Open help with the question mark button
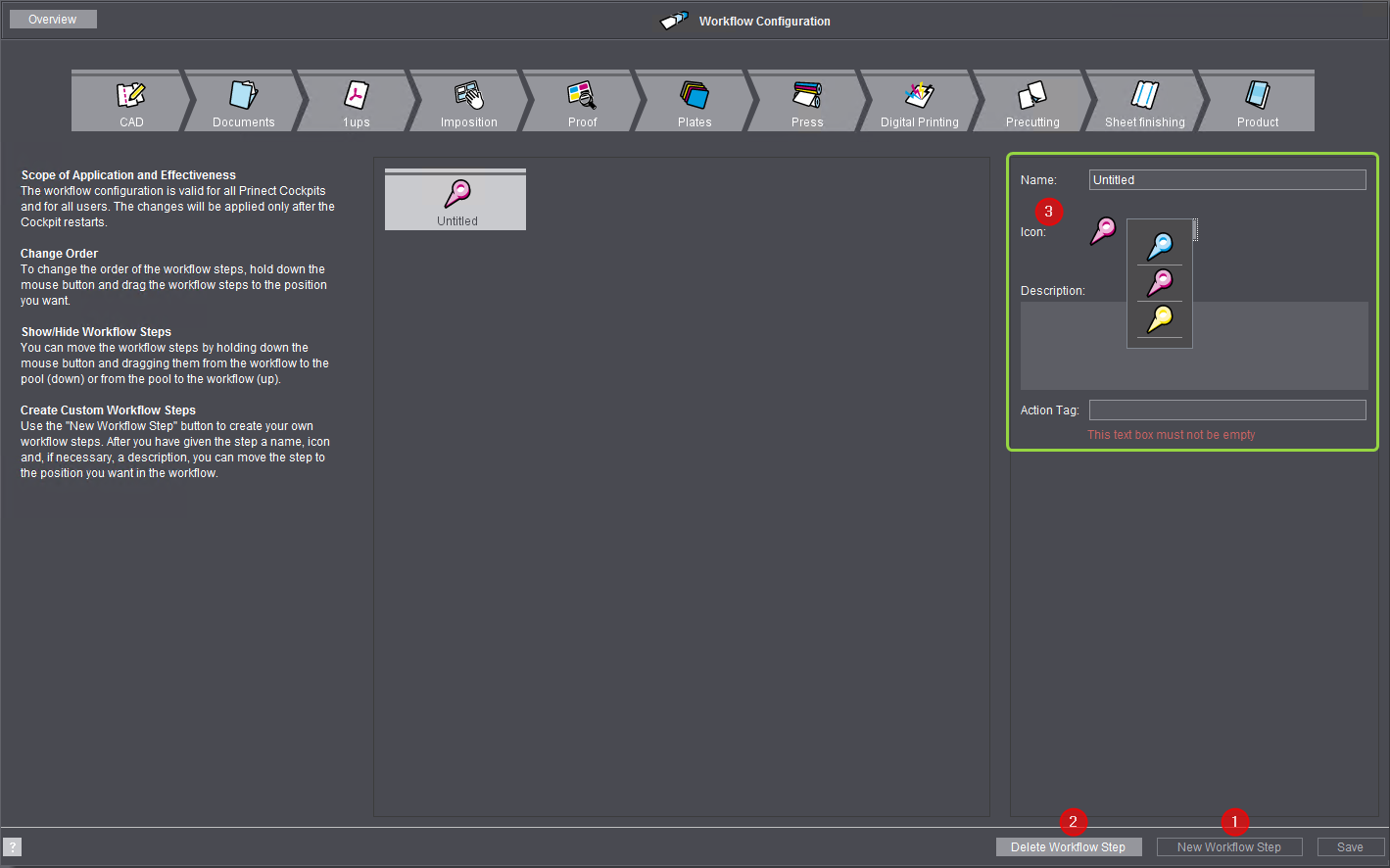This screenshot has width=1390, height=868. [13, 847]
